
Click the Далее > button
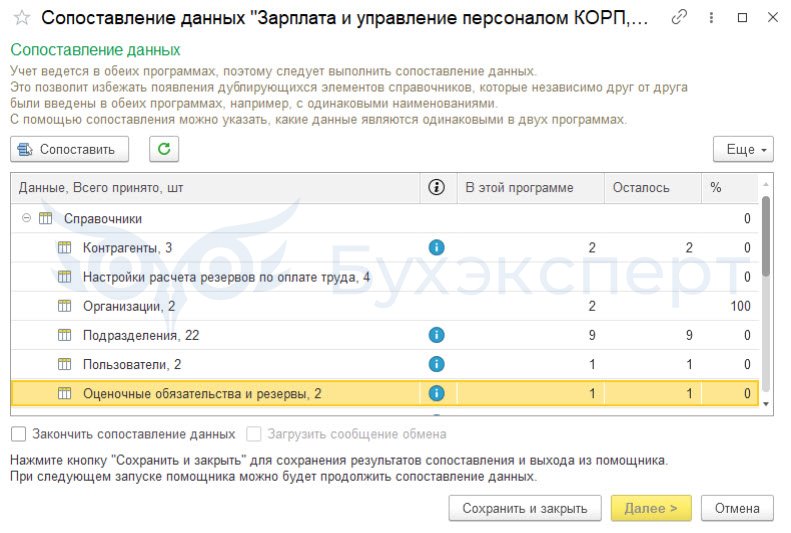tap(651, 508)
